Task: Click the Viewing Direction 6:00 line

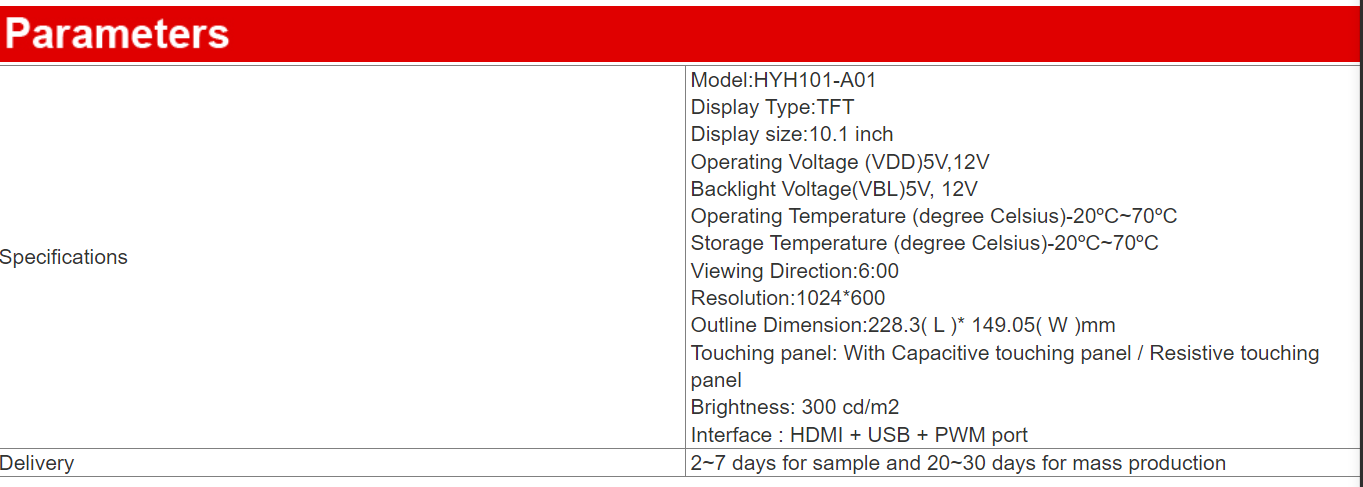Action: point(794,271)
